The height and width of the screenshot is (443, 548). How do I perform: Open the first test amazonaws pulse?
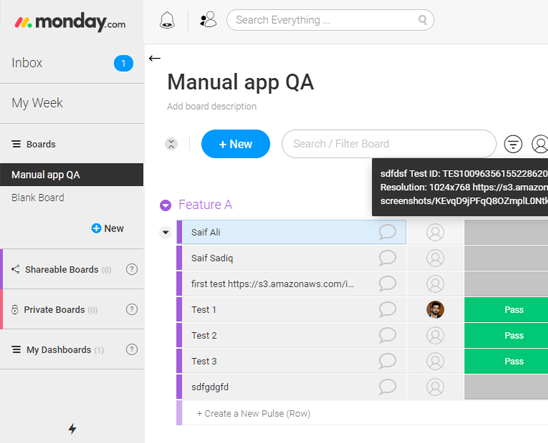pyautogui.click(x=273, y=284)
